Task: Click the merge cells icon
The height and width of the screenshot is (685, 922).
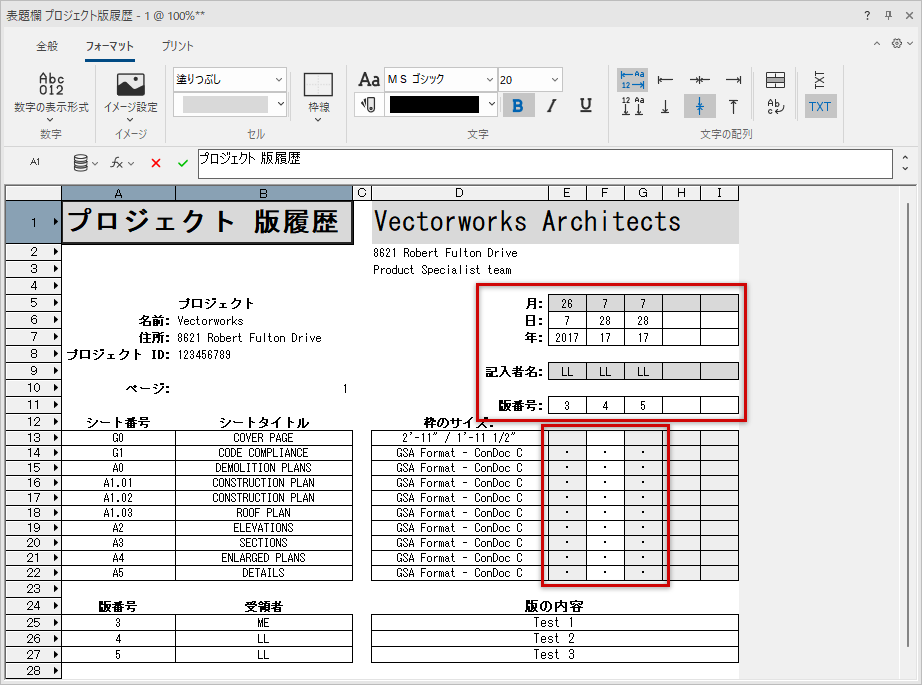Action: (x=775, y=80)
